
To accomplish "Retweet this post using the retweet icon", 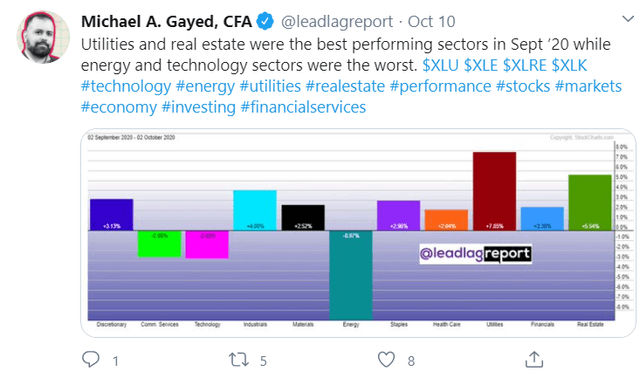I will tap(238, 360).
